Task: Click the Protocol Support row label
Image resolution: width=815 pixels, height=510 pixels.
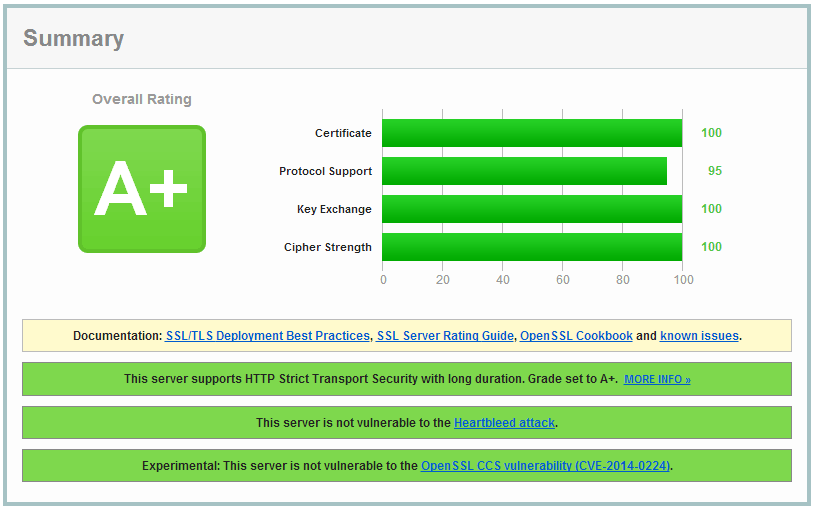Action: point(325,171)
